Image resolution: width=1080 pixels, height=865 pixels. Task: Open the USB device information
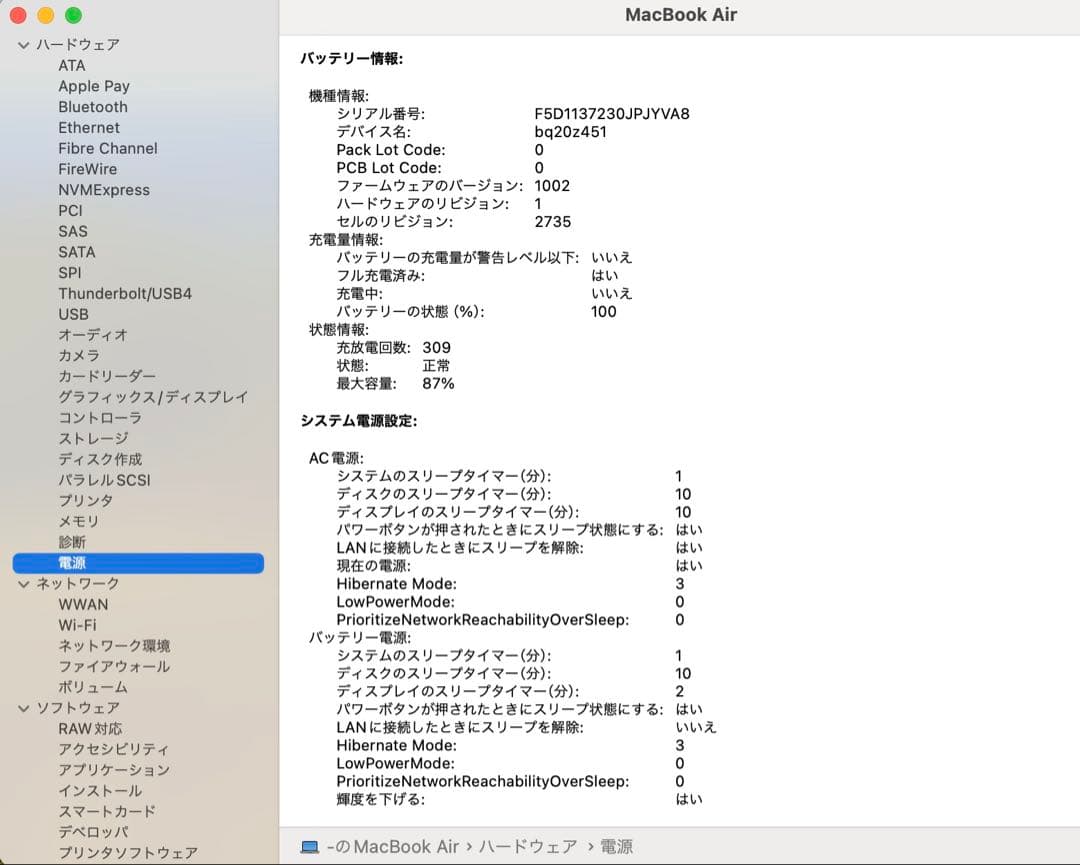coord(75,314)
